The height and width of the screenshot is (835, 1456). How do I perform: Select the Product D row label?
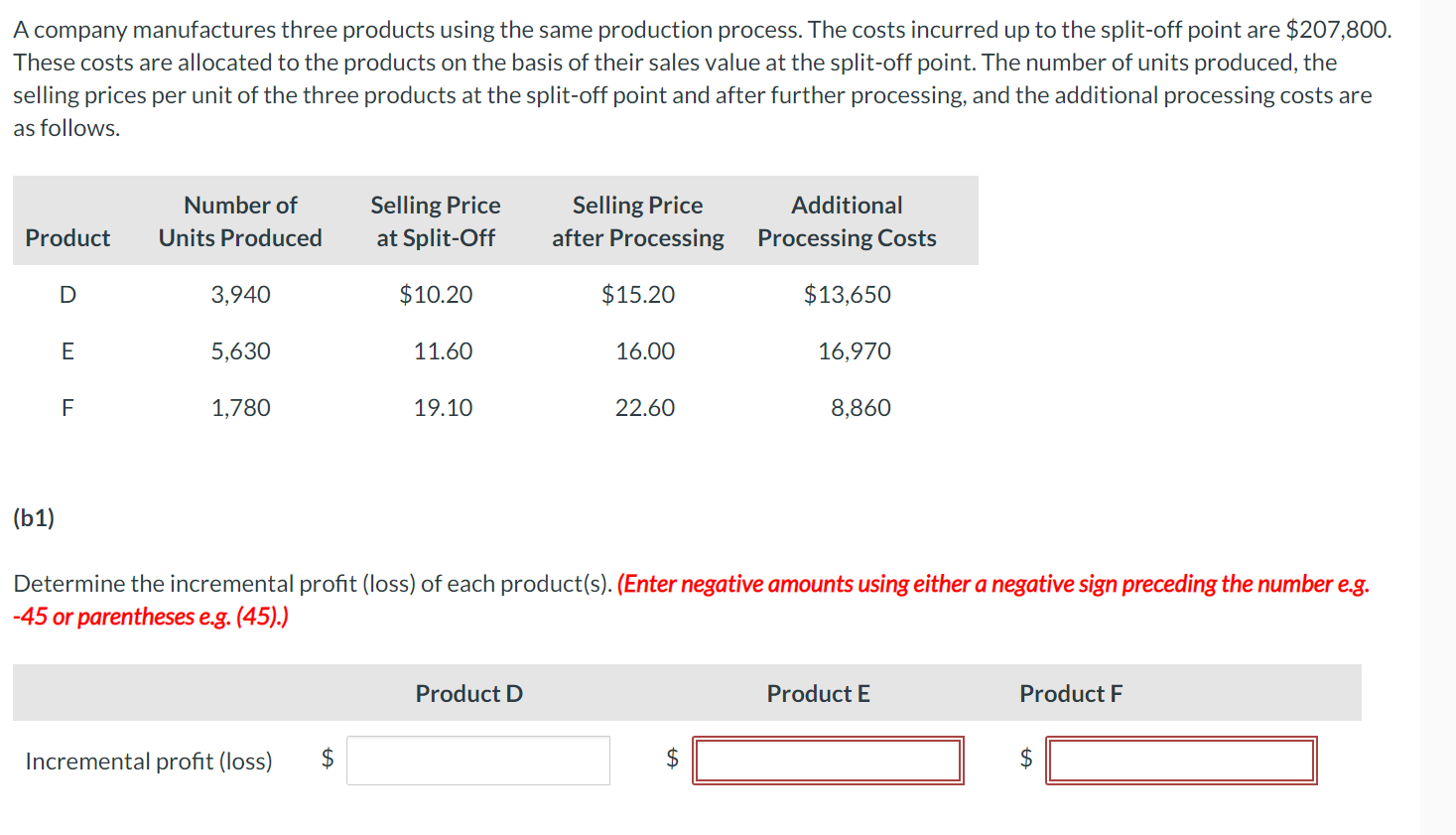point(66,294)
